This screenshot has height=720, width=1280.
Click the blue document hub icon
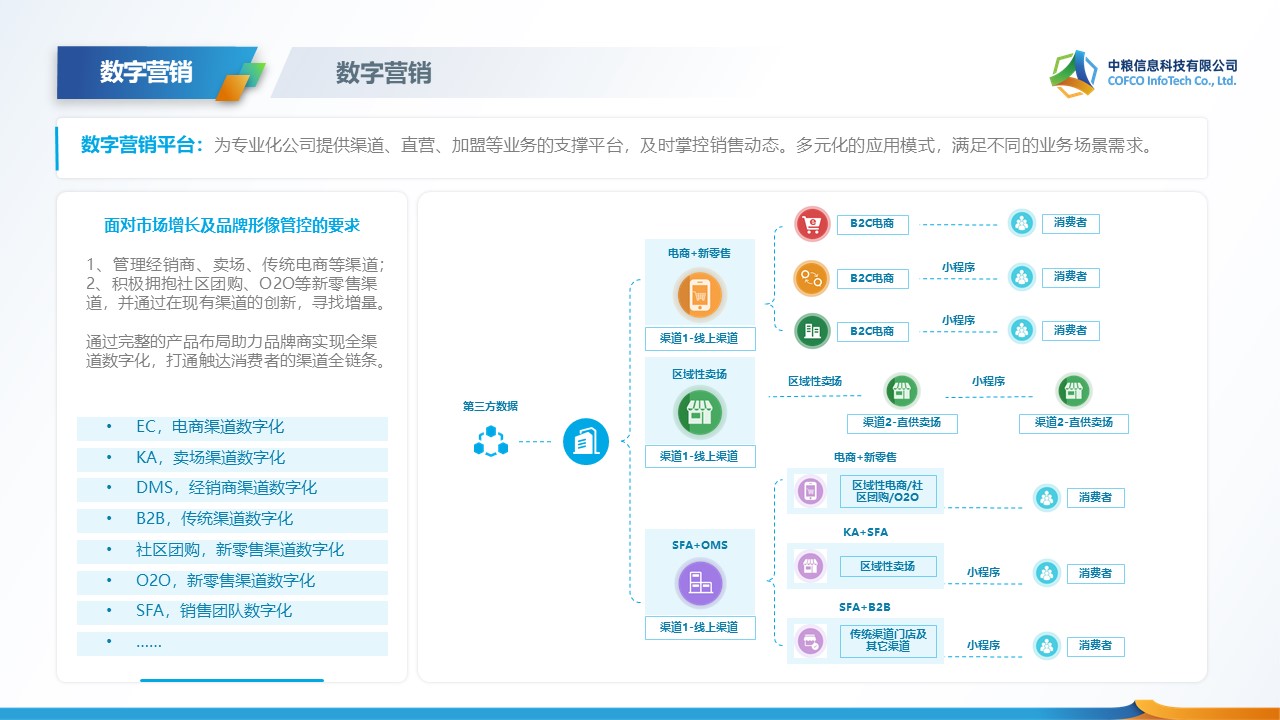tap(586, 441)
